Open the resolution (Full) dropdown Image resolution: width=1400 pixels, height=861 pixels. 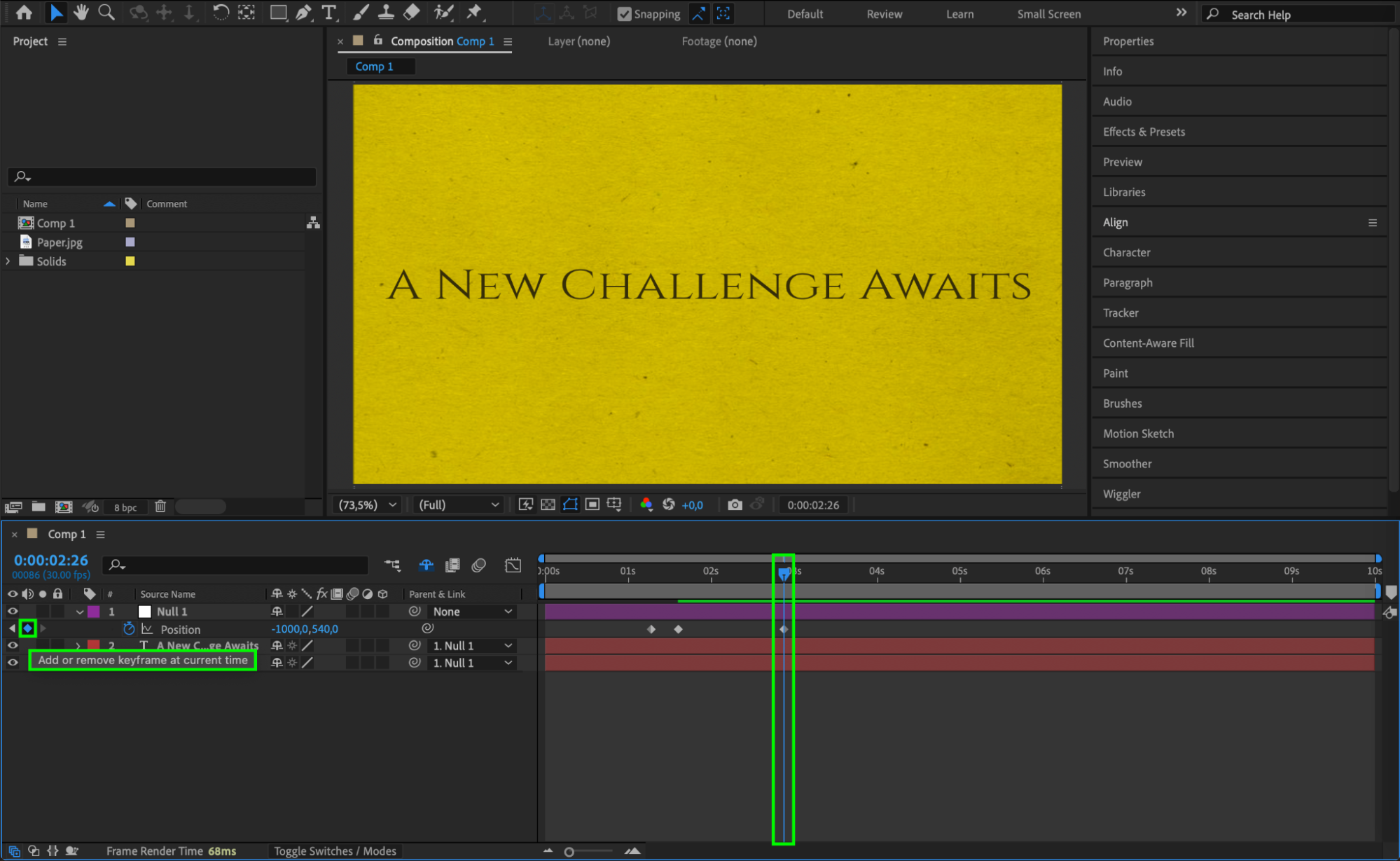(x=459, y=504)
